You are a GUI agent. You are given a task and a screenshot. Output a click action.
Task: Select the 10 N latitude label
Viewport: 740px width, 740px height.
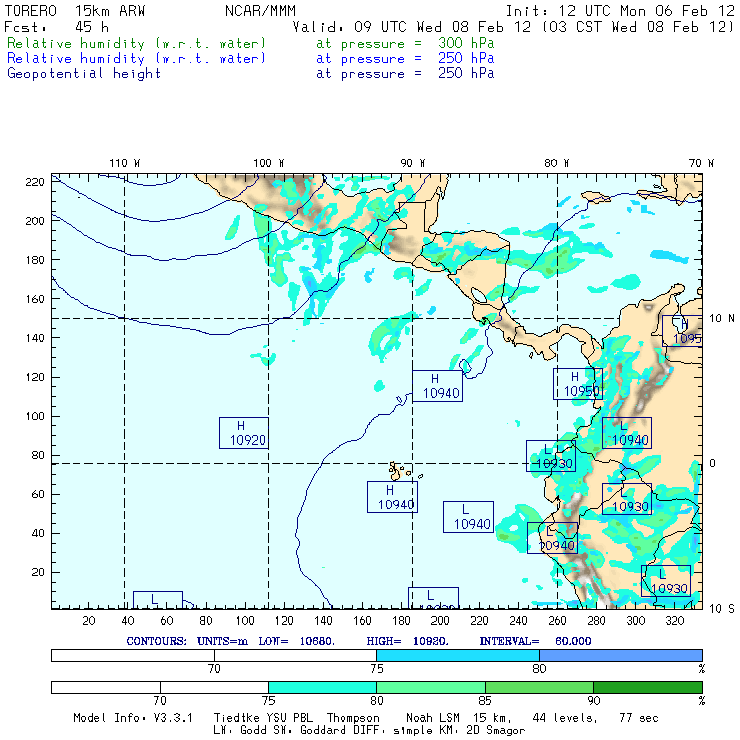tap(721, 318)
